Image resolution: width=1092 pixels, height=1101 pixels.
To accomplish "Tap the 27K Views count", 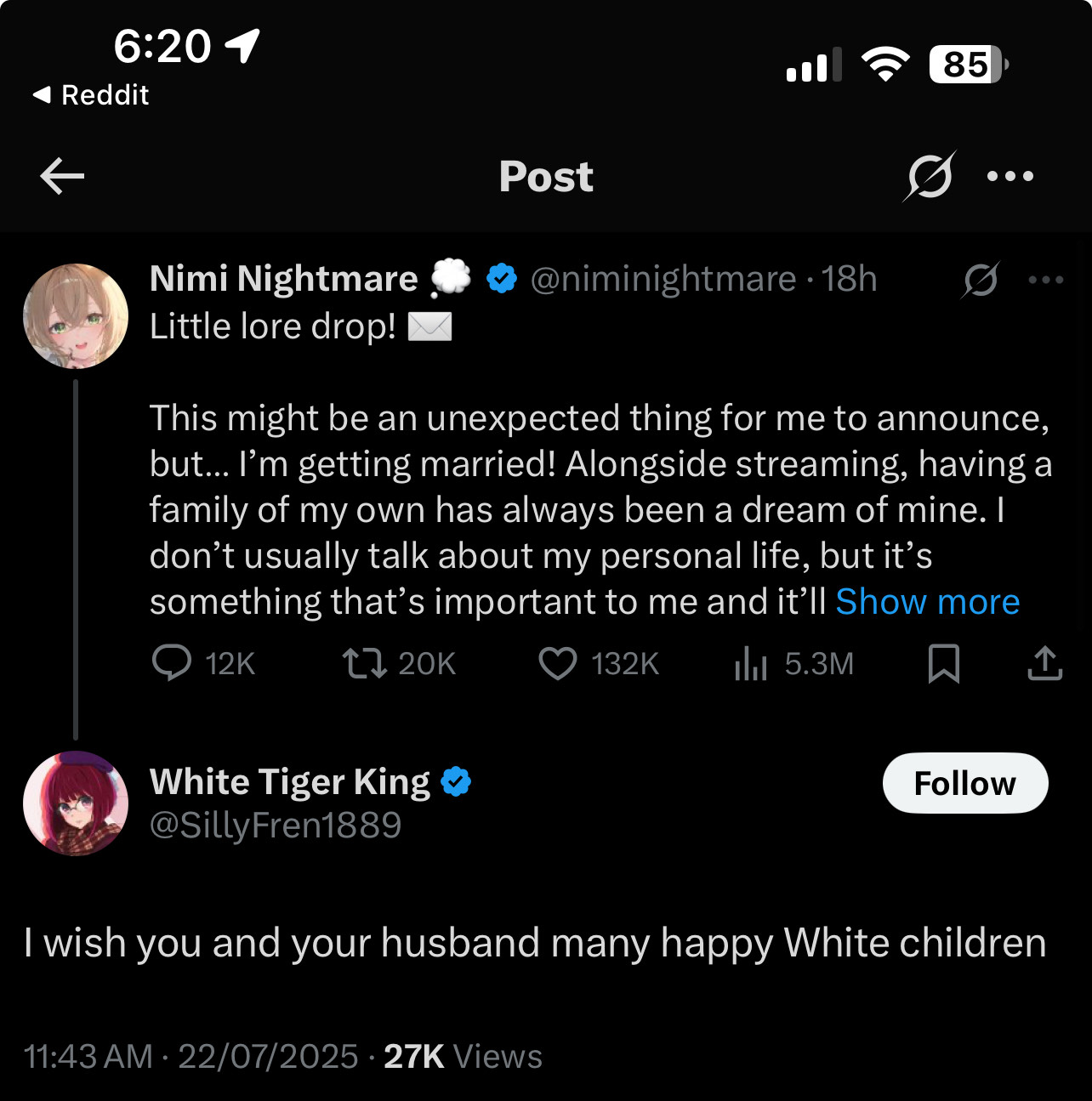I will tap(463, 1057).
